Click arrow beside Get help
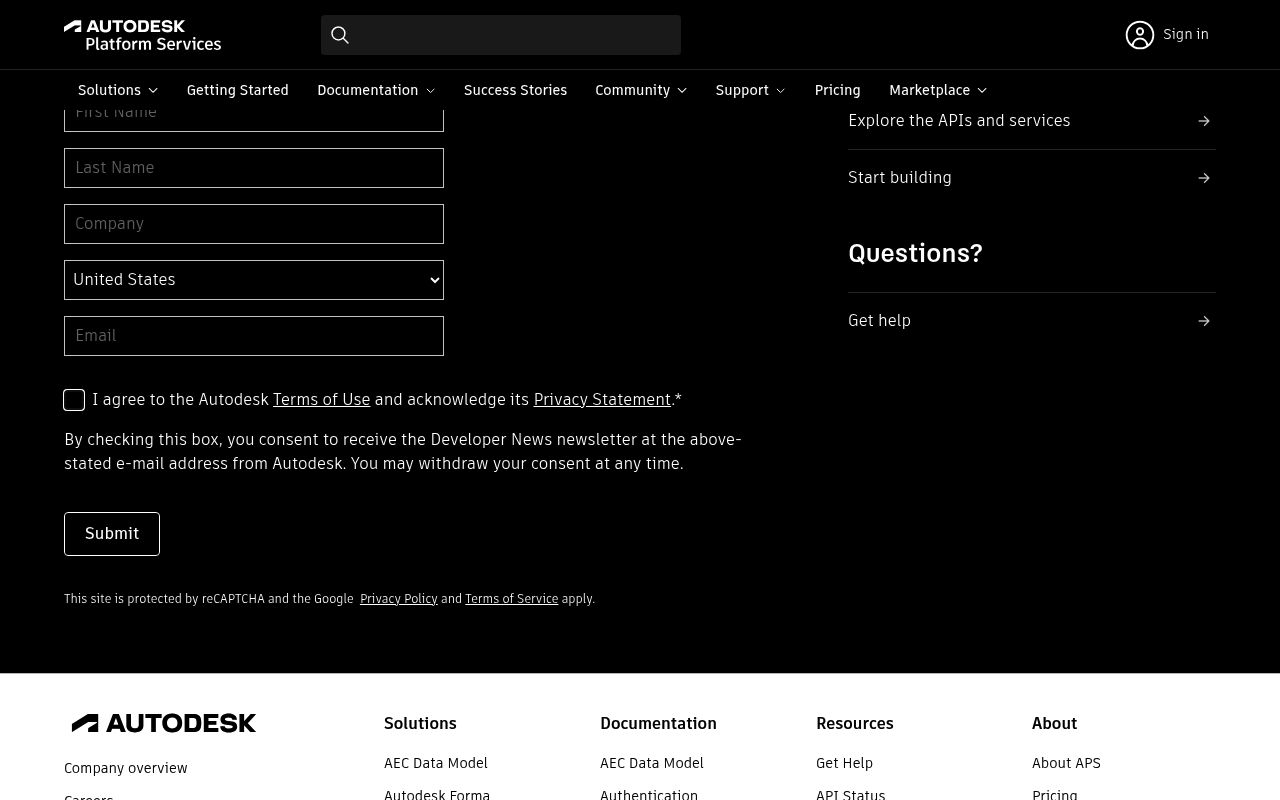This screenshot has height=800, width=1280. click(x=1204, y=321)
